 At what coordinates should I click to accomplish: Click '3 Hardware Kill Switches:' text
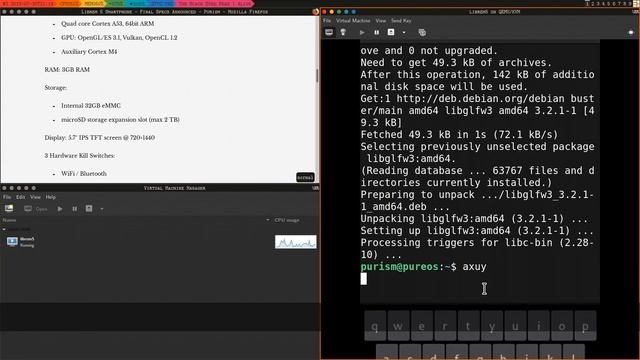(x=80, y=156)
